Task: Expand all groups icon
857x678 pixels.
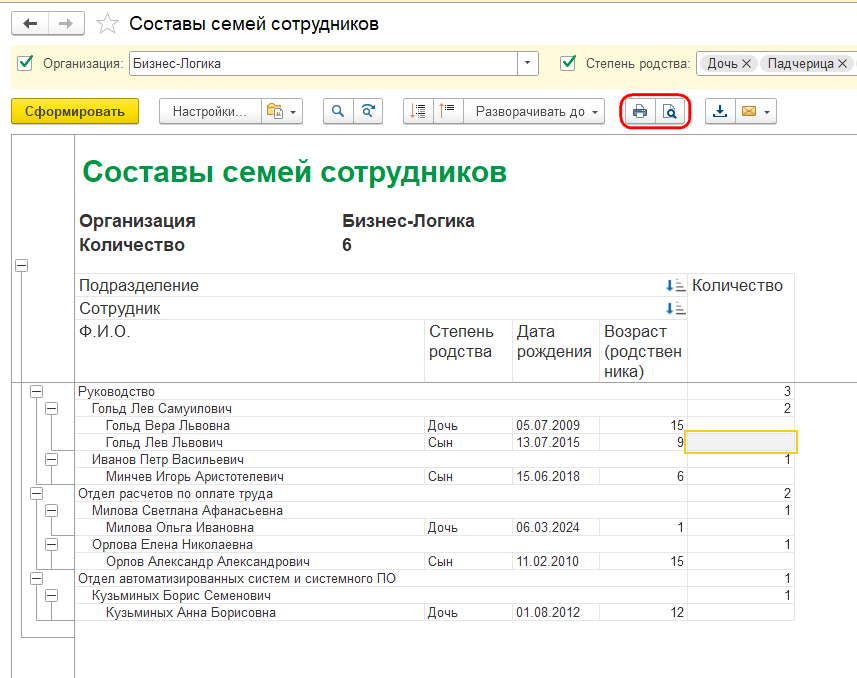Action: pyautogui.click(x=448, y=112)
